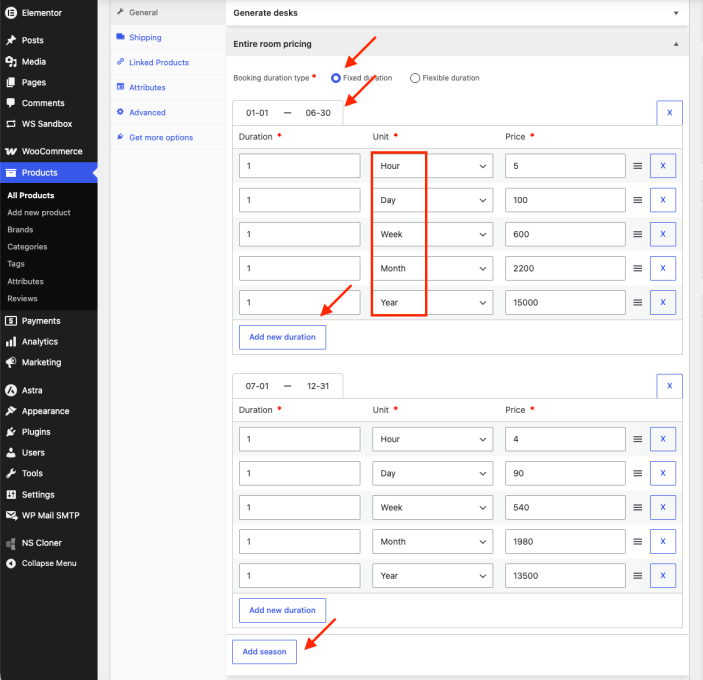703x680 pixels.
Task: Delete the duration row priced 100
Action: [x=663, y=200]
